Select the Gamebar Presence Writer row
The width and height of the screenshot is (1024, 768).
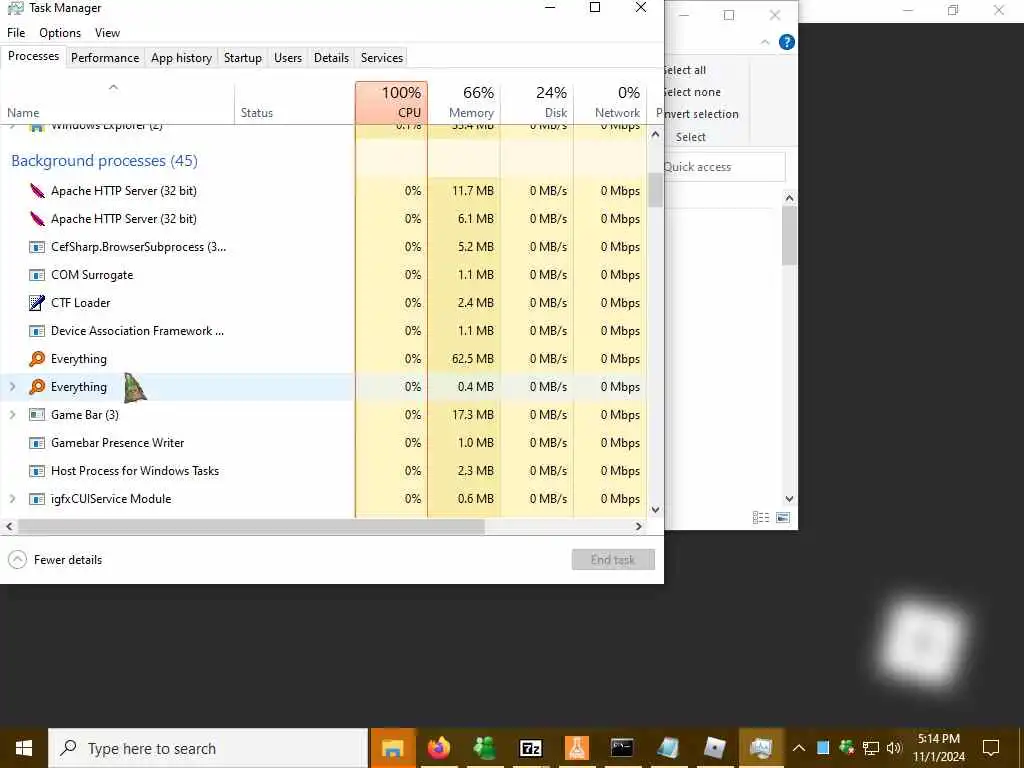pos(323,443)
